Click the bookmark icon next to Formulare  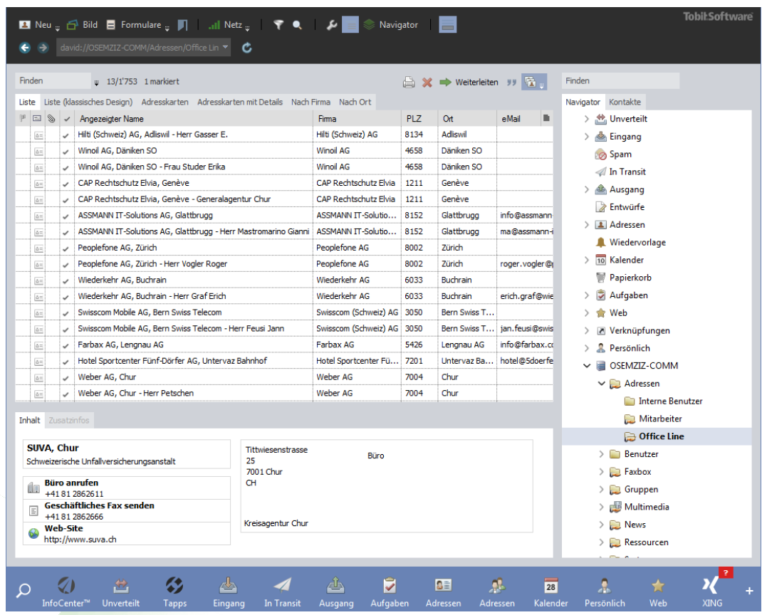tap(182, 25)
